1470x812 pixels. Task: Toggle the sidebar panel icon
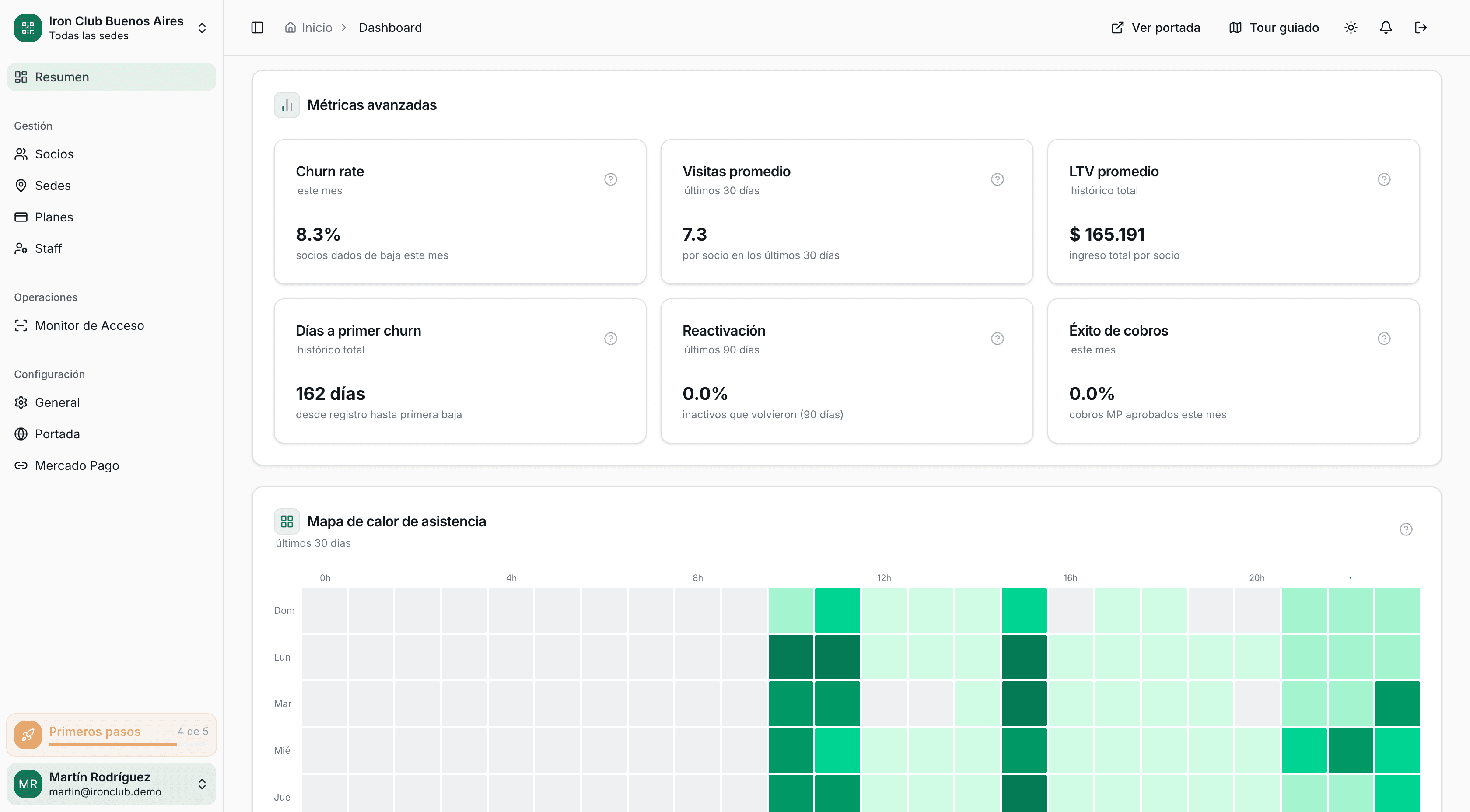pos(257,28)
